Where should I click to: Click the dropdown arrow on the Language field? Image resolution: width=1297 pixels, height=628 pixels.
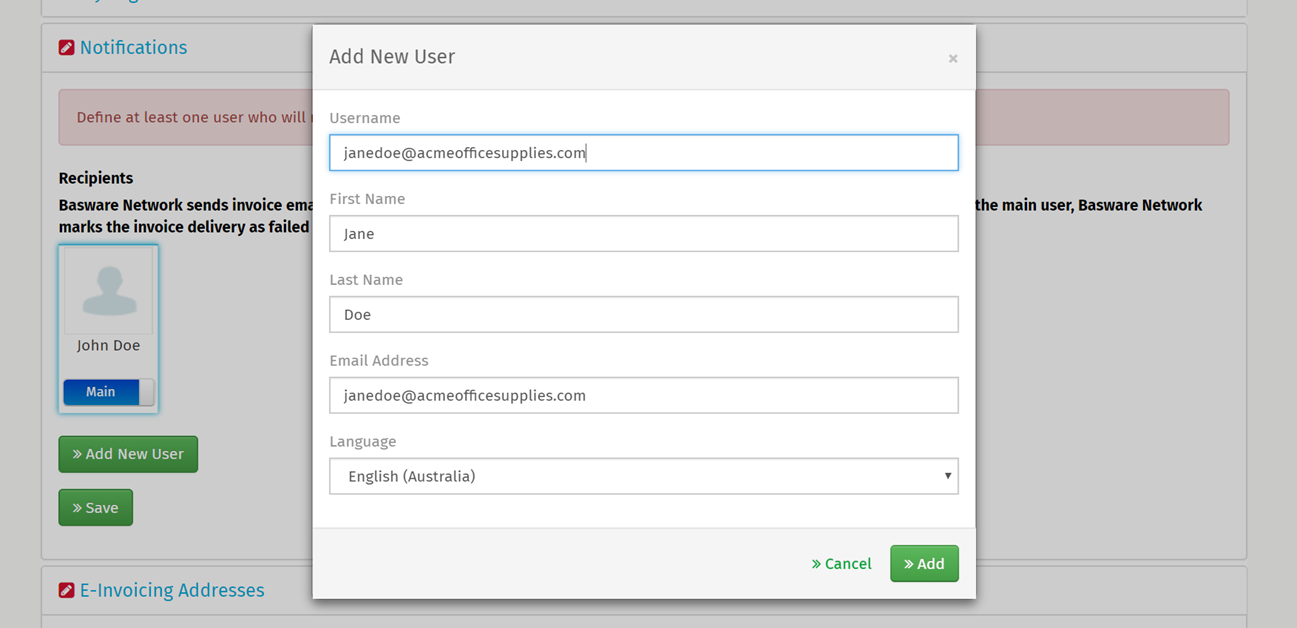click(x=947, y=476)
